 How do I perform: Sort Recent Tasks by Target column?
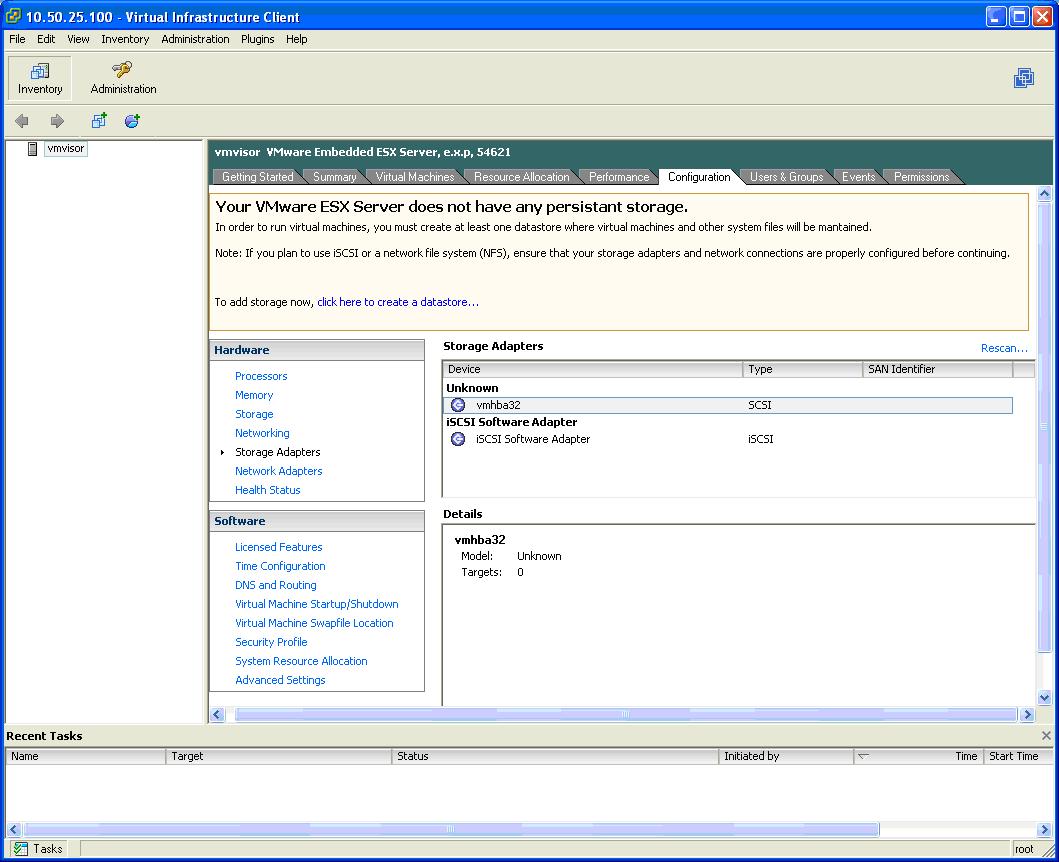(278, 756)
